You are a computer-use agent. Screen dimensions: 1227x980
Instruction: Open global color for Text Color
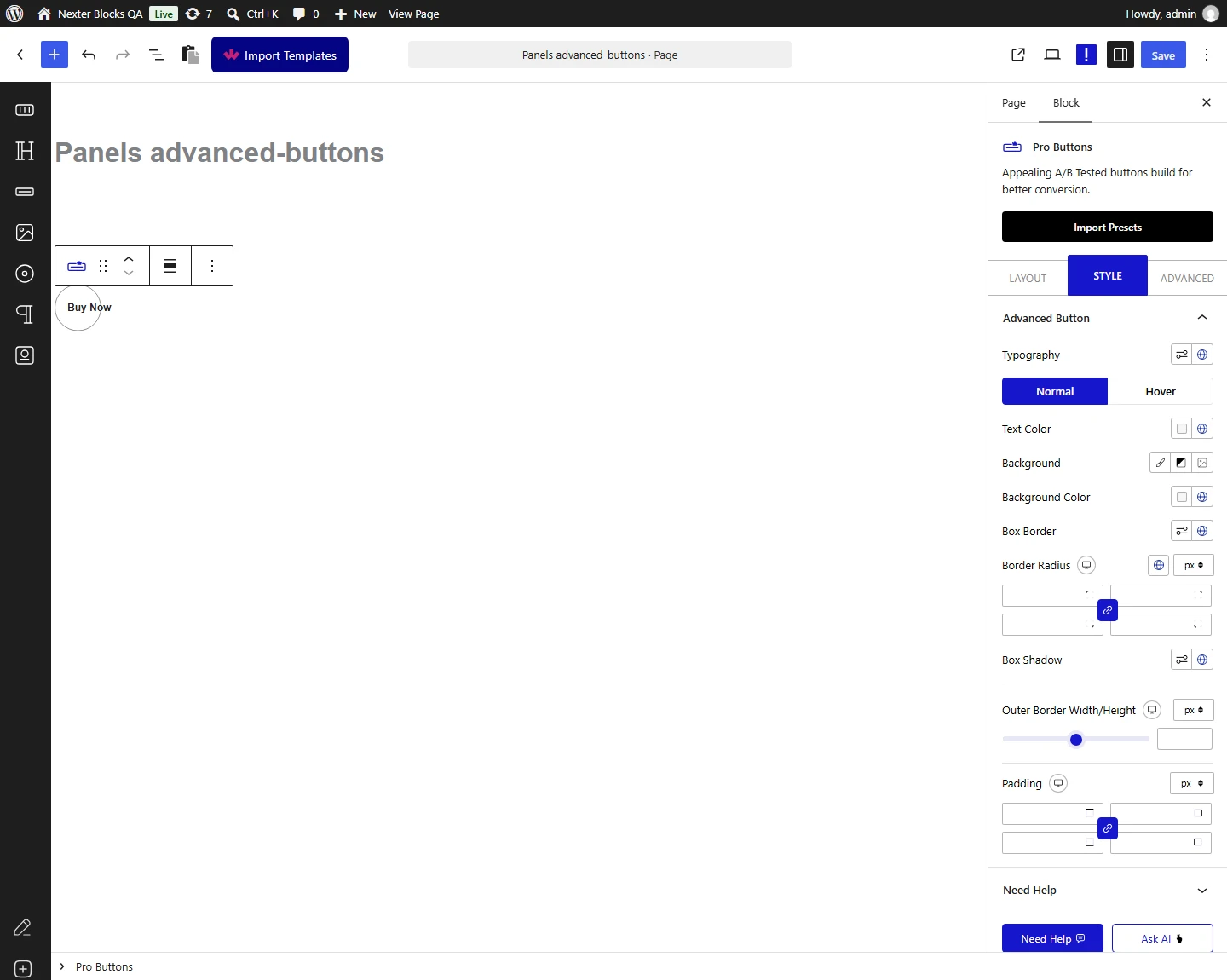1202,429
